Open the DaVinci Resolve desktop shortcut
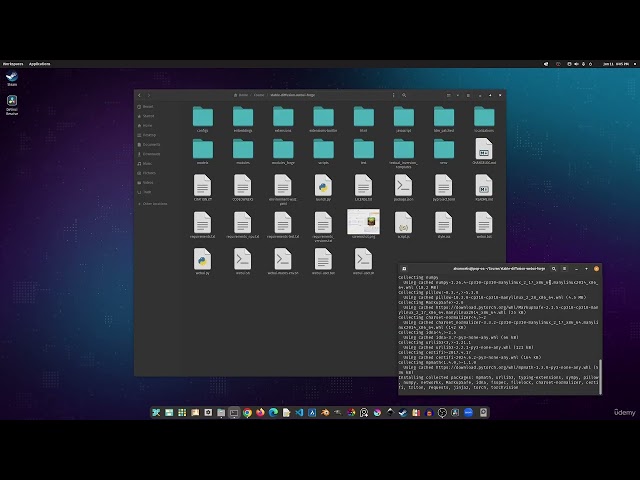This screenshot has width=640, height=480. 12,105
